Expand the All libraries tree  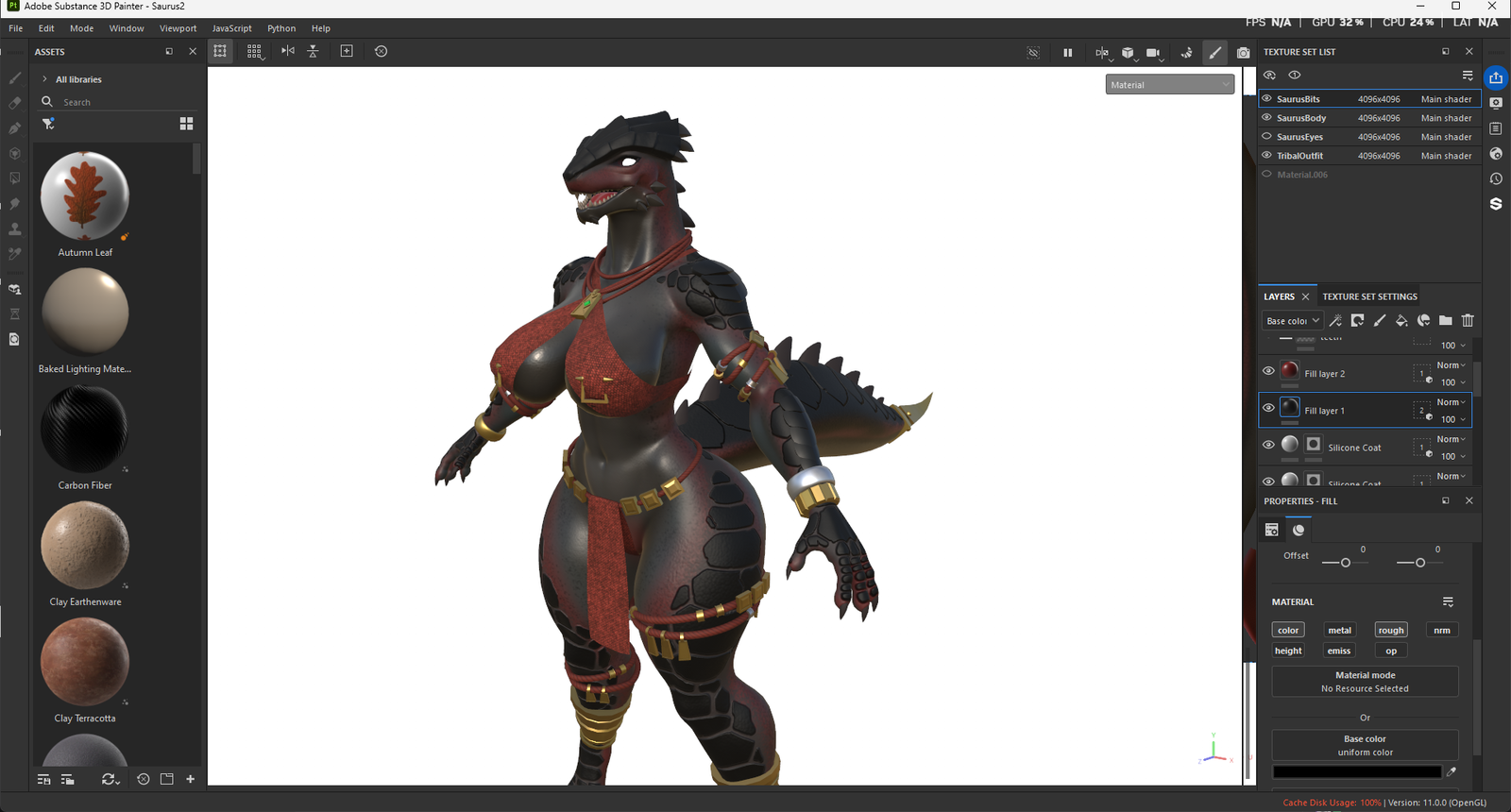44,79
